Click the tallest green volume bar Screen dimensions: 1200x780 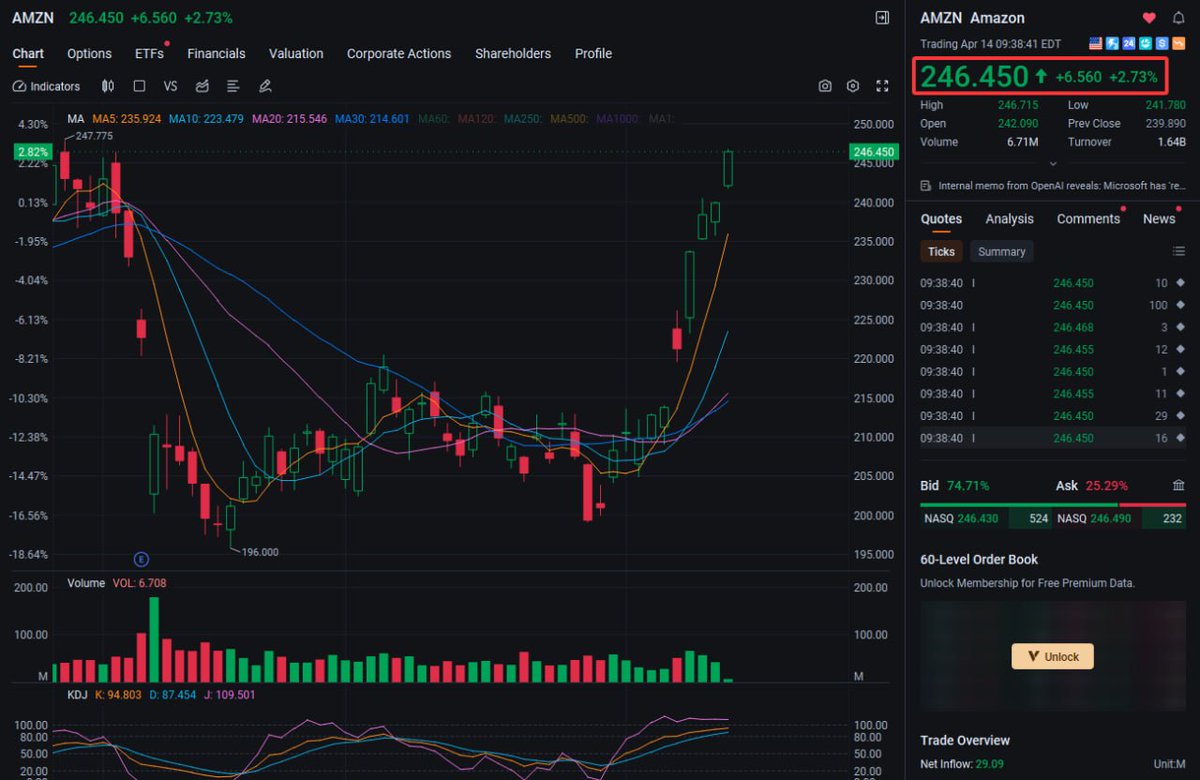(154, 640)
